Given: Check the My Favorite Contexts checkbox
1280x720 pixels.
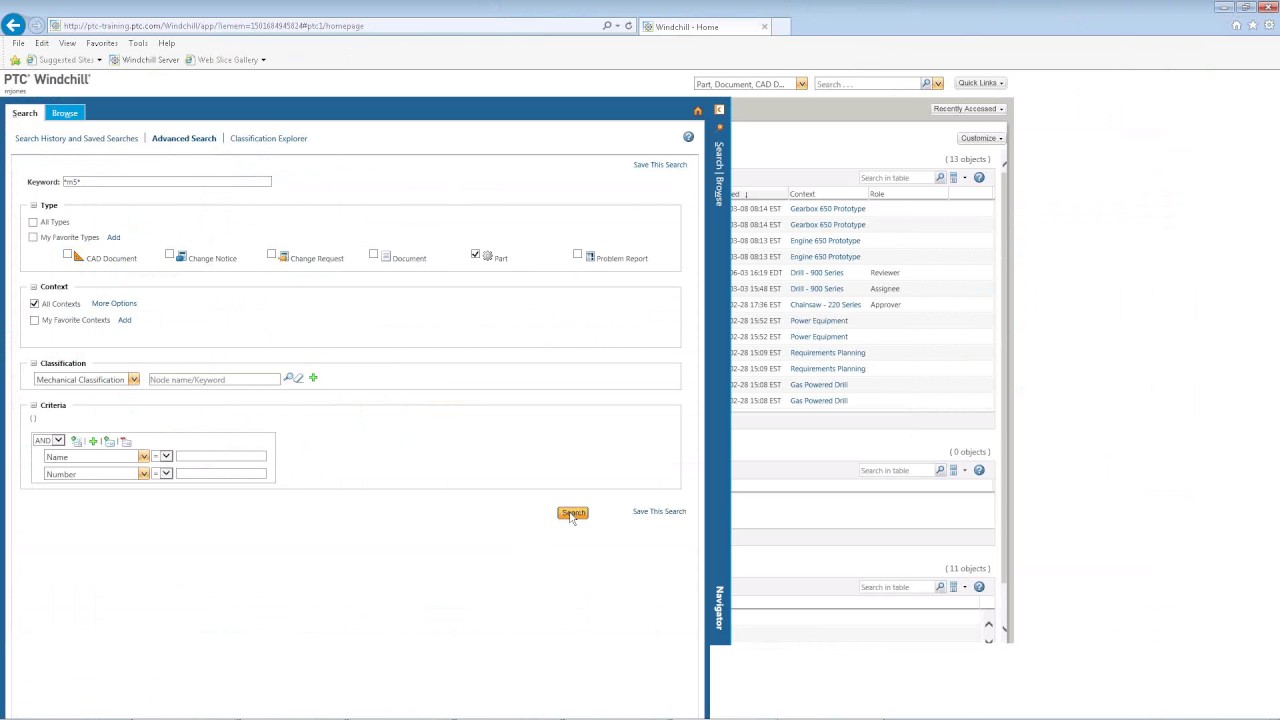Looking at the screenshot, I should tap(34, 320).
